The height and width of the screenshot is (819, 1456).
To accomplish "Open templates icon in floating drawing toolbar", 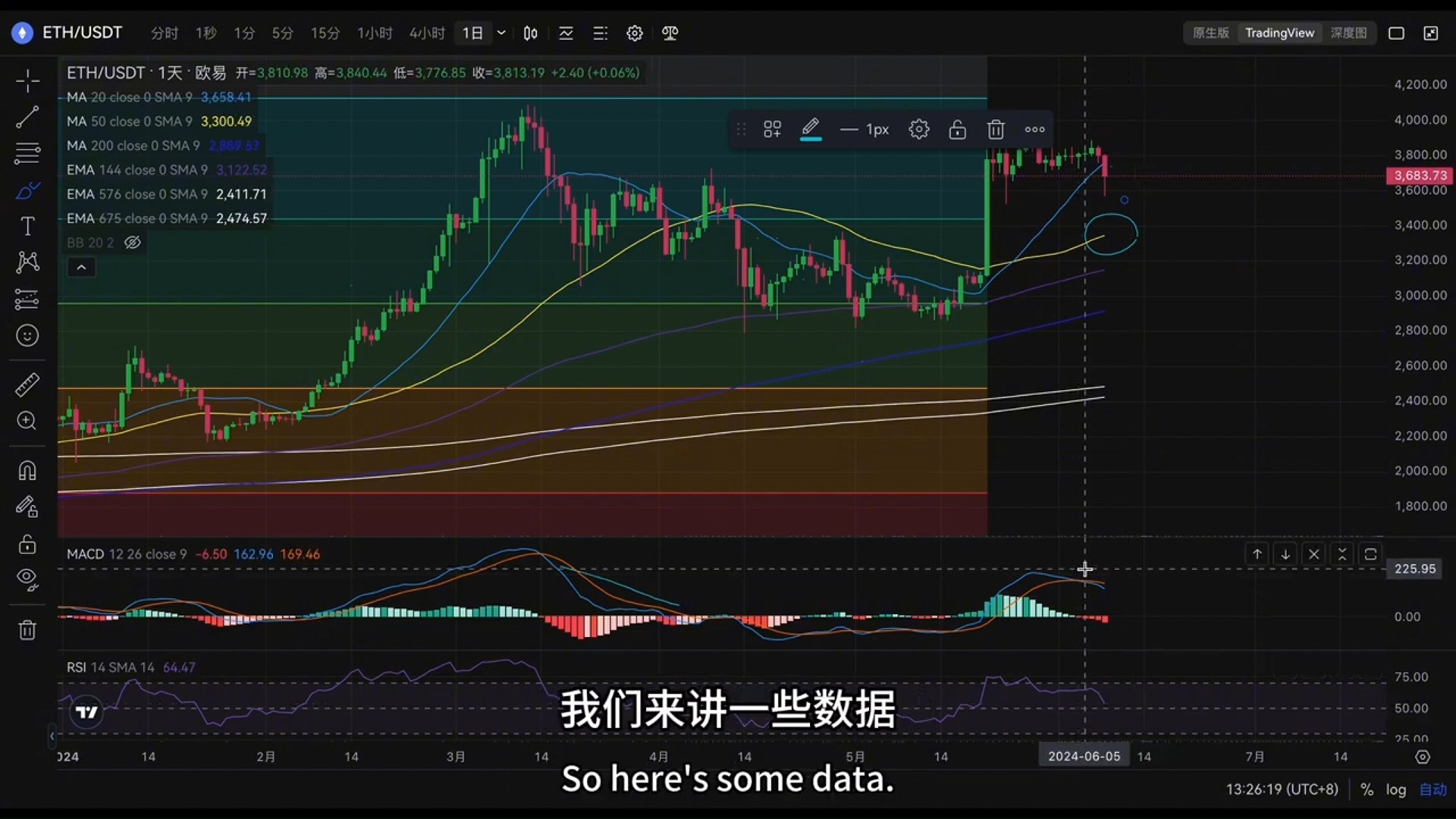I will [772, 130].
